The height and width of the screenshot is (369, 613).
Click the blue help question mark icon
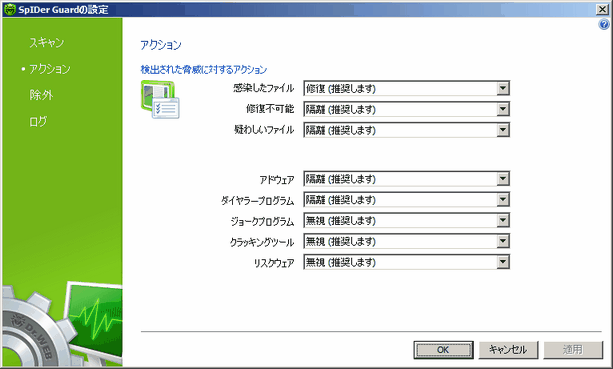pyautogui.click(x=603, y=25)
